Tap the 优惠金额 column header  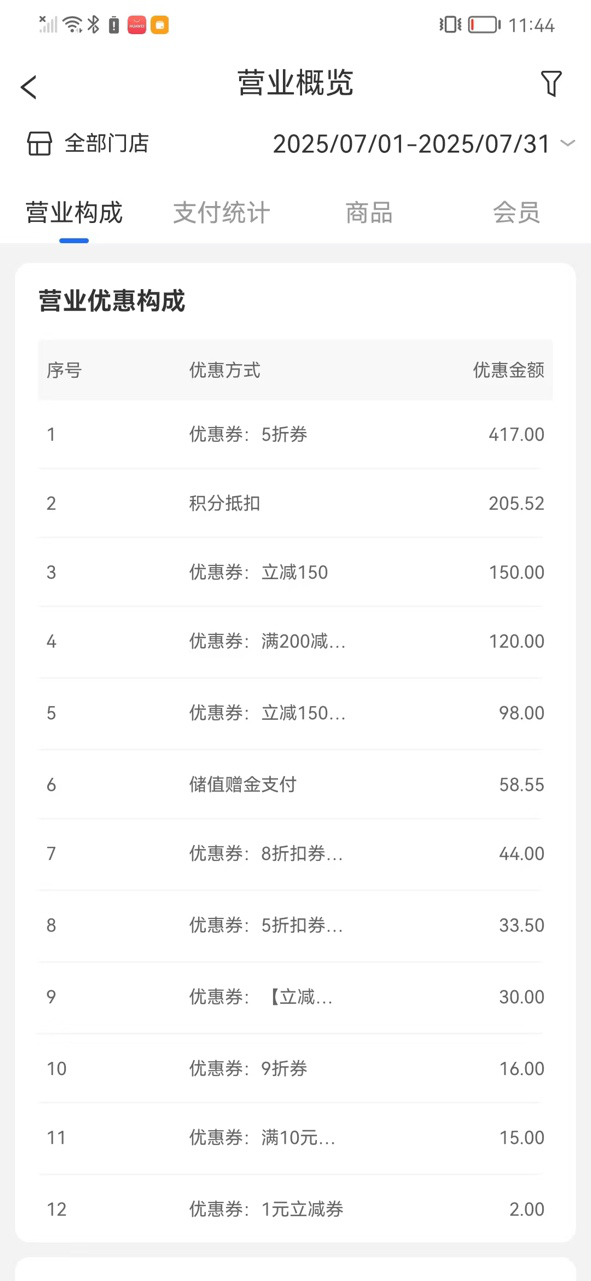pos(508,370)
